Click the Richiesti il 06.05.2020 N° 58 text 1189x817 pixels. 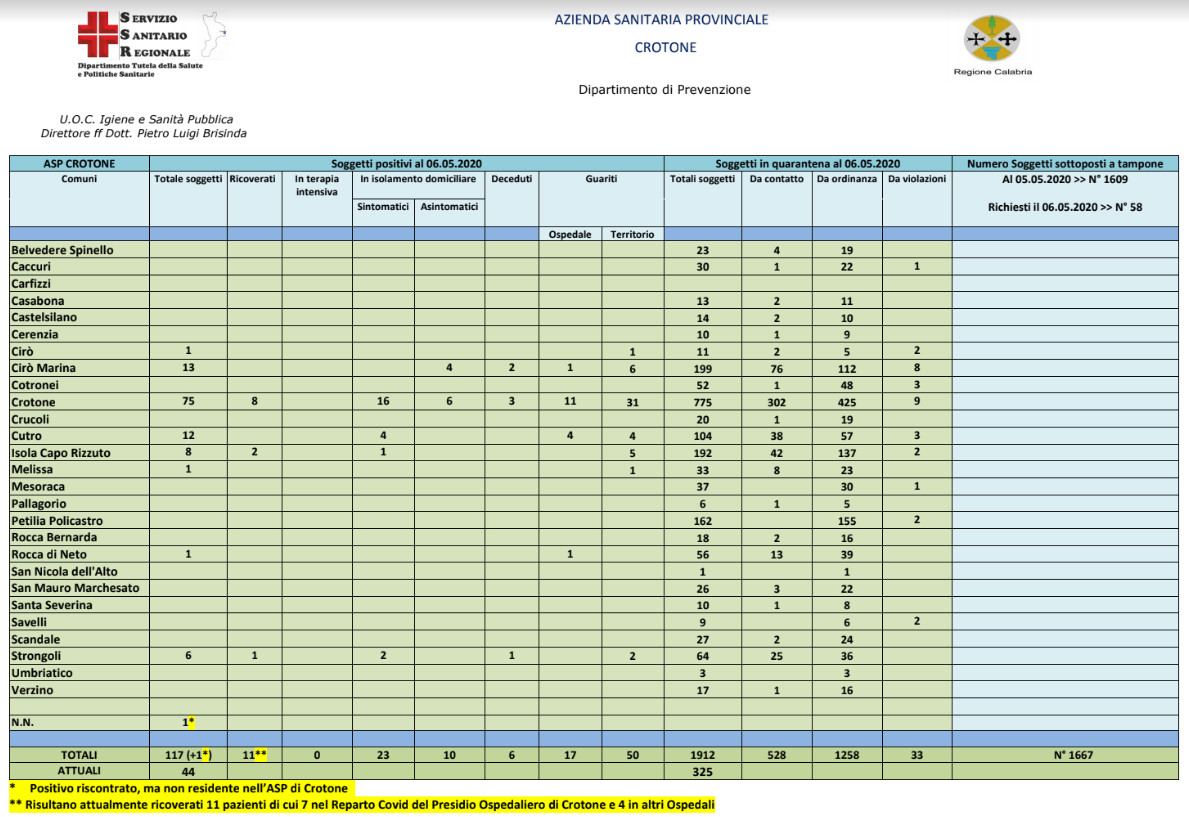pos(1064,208)
